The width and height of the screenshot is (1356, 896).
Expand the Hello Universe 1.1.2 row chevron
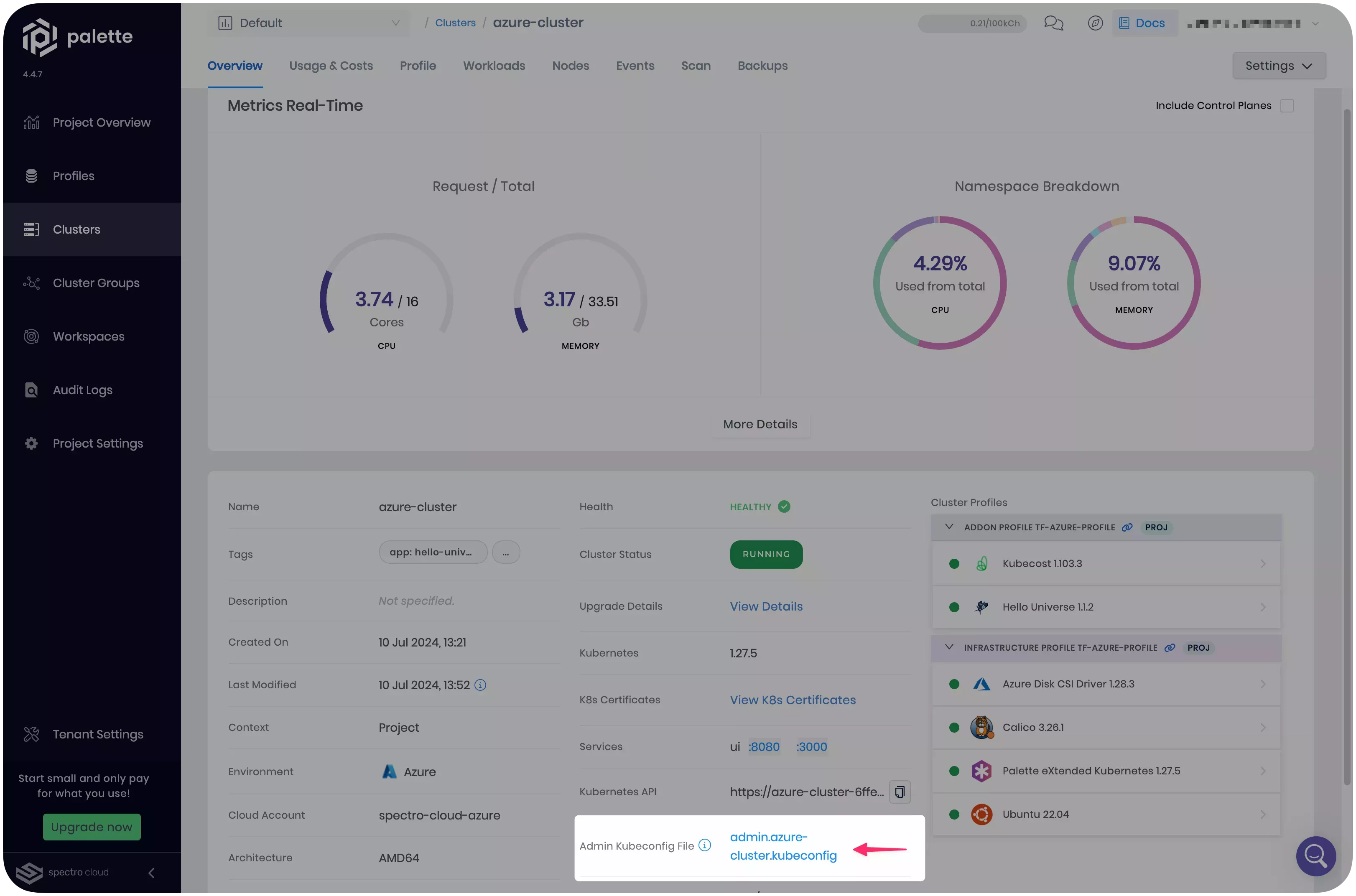[x=1262, y=607]
